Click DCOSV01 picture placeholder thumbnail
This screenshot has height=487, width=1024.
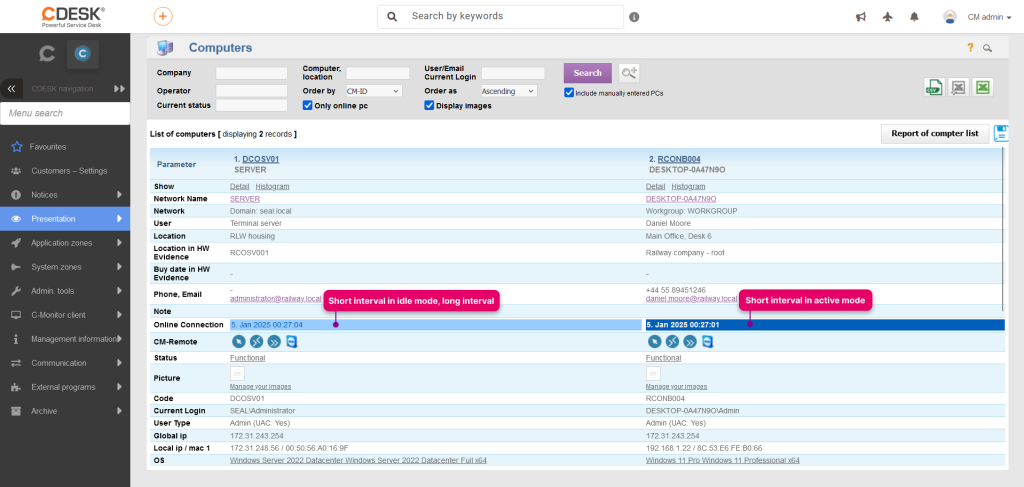(x=238, y=373)
